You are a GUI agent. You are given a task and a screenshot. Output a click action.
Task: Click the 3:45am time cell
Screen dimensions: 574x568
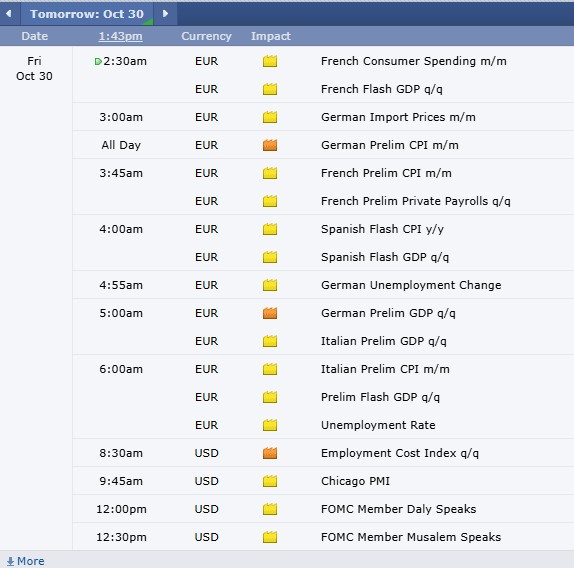click(121, 173)
